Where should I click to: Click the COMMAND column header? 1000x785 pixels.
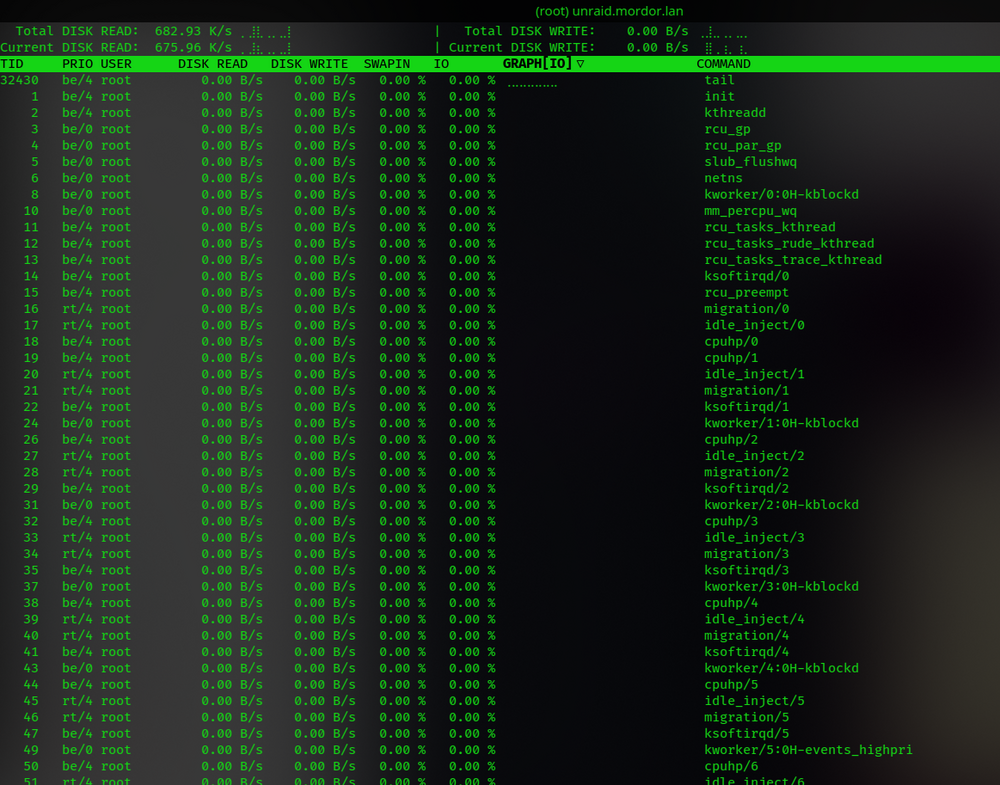(723, 64)
